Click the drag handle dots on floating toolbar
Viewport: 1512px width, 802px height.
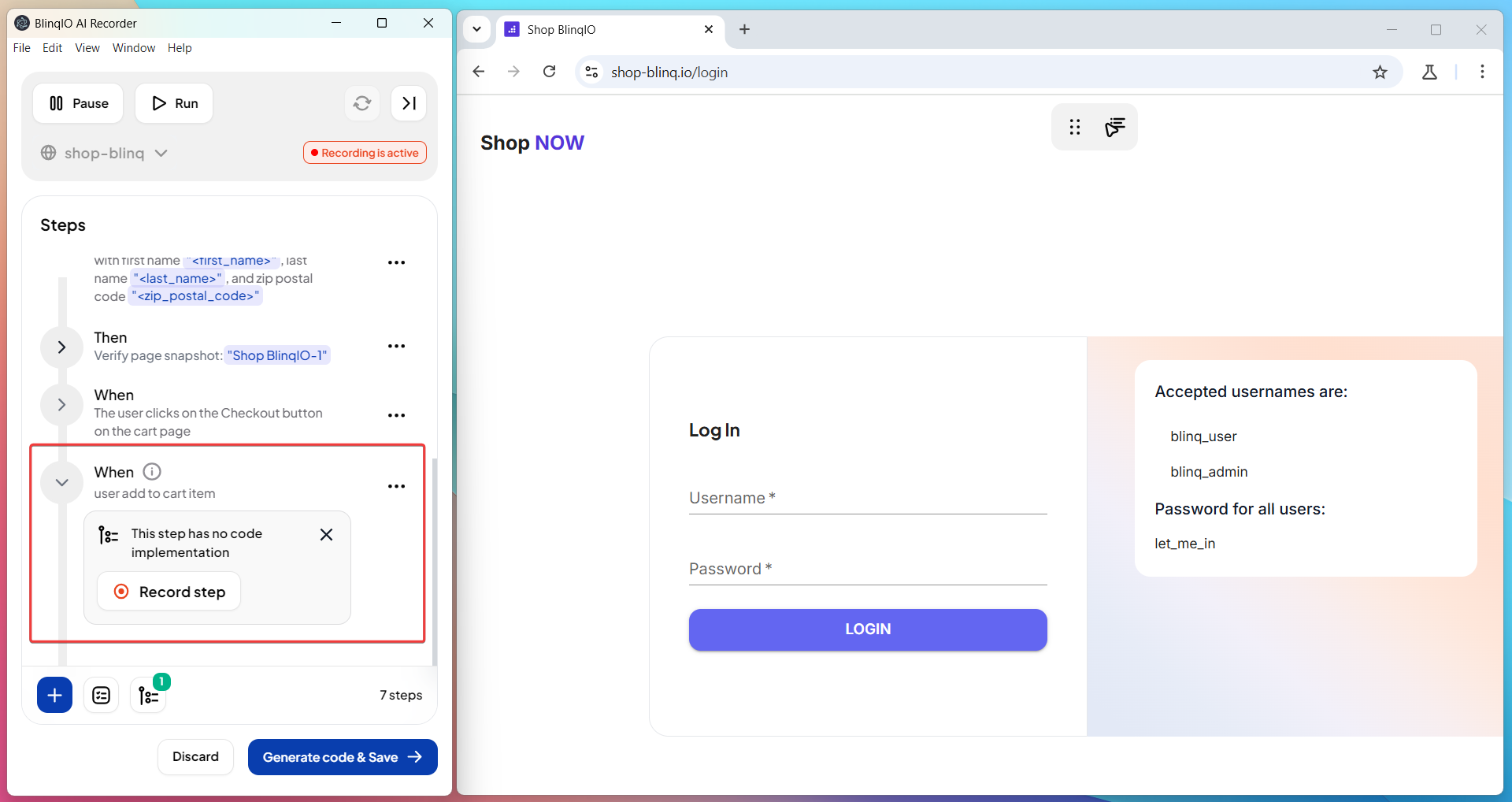coord(1074,127)
